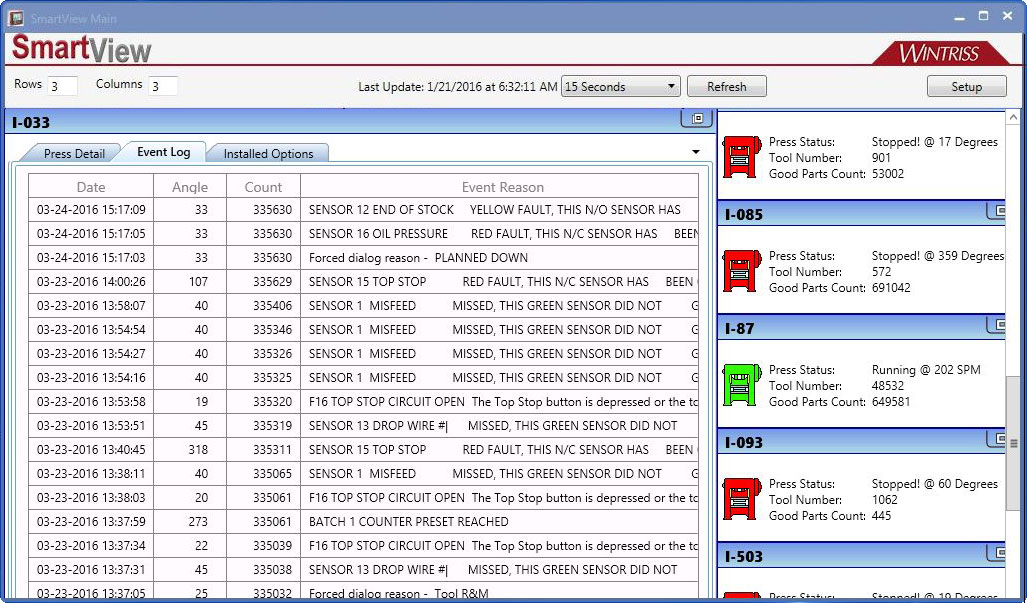Image resolution: width=1027 pixels, height=603 pixels.
Task: Select row dated 03-23-2016 13:54:54
Action: coord(364,330)
